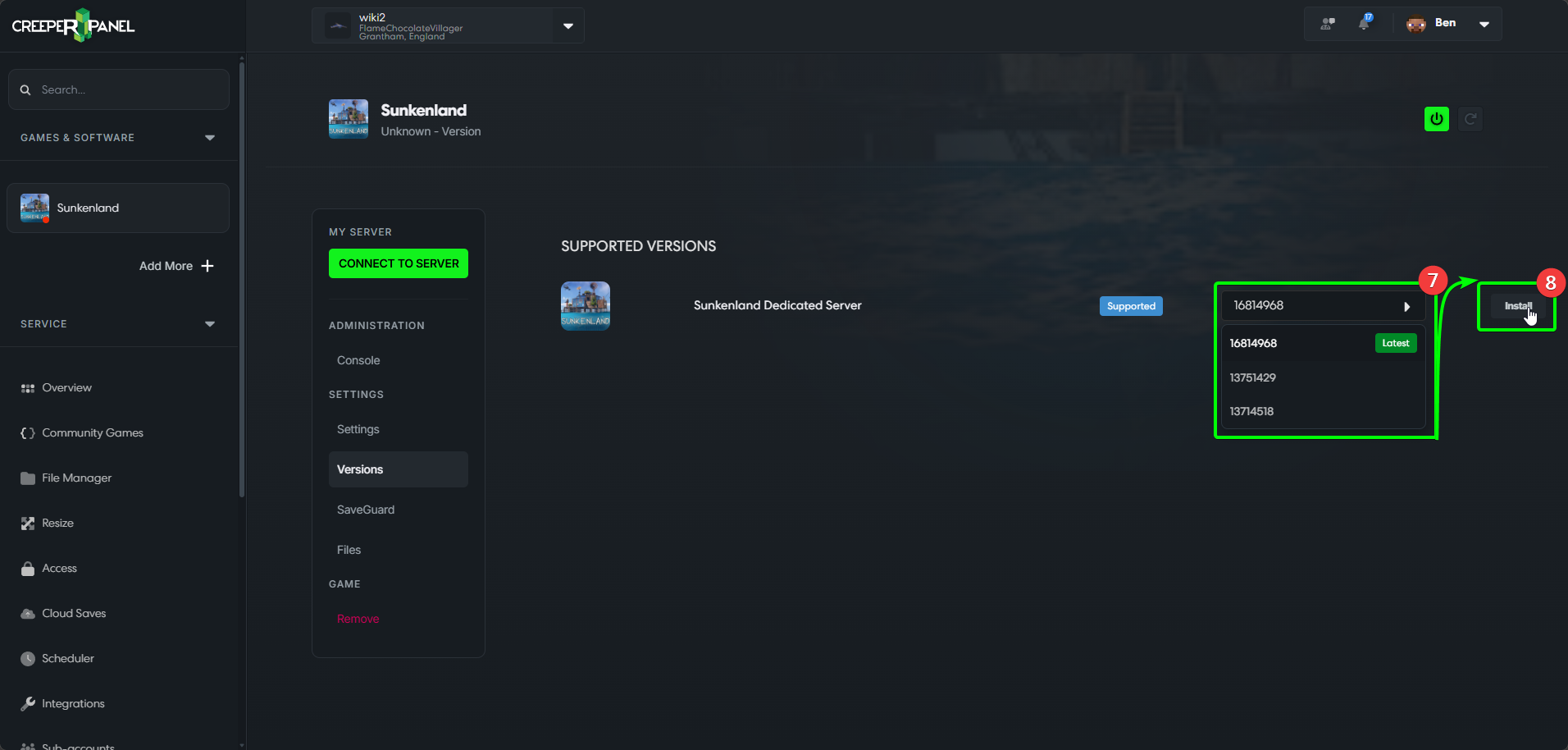Click the server restart icon
Image resolution: width=1568 pixels, height=750 pixels.
click(x=1470, y=118)
